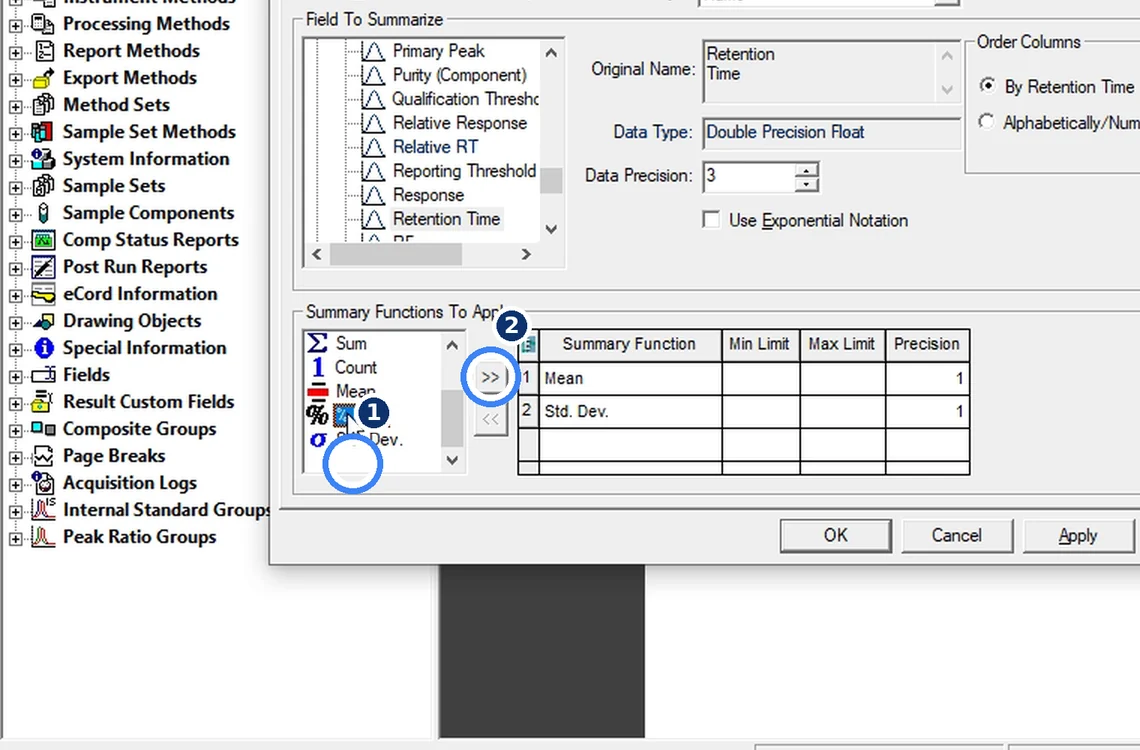
Task: Click the Drawing Objects icon
Action: pos(44,320)
